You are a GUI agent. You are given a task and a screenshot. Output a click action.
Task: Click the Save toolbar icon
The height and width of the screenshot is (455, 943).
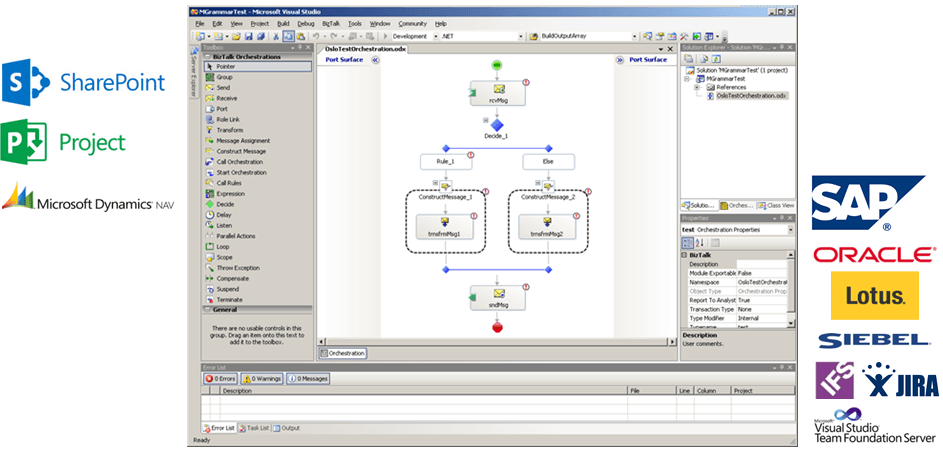point(248,36)
